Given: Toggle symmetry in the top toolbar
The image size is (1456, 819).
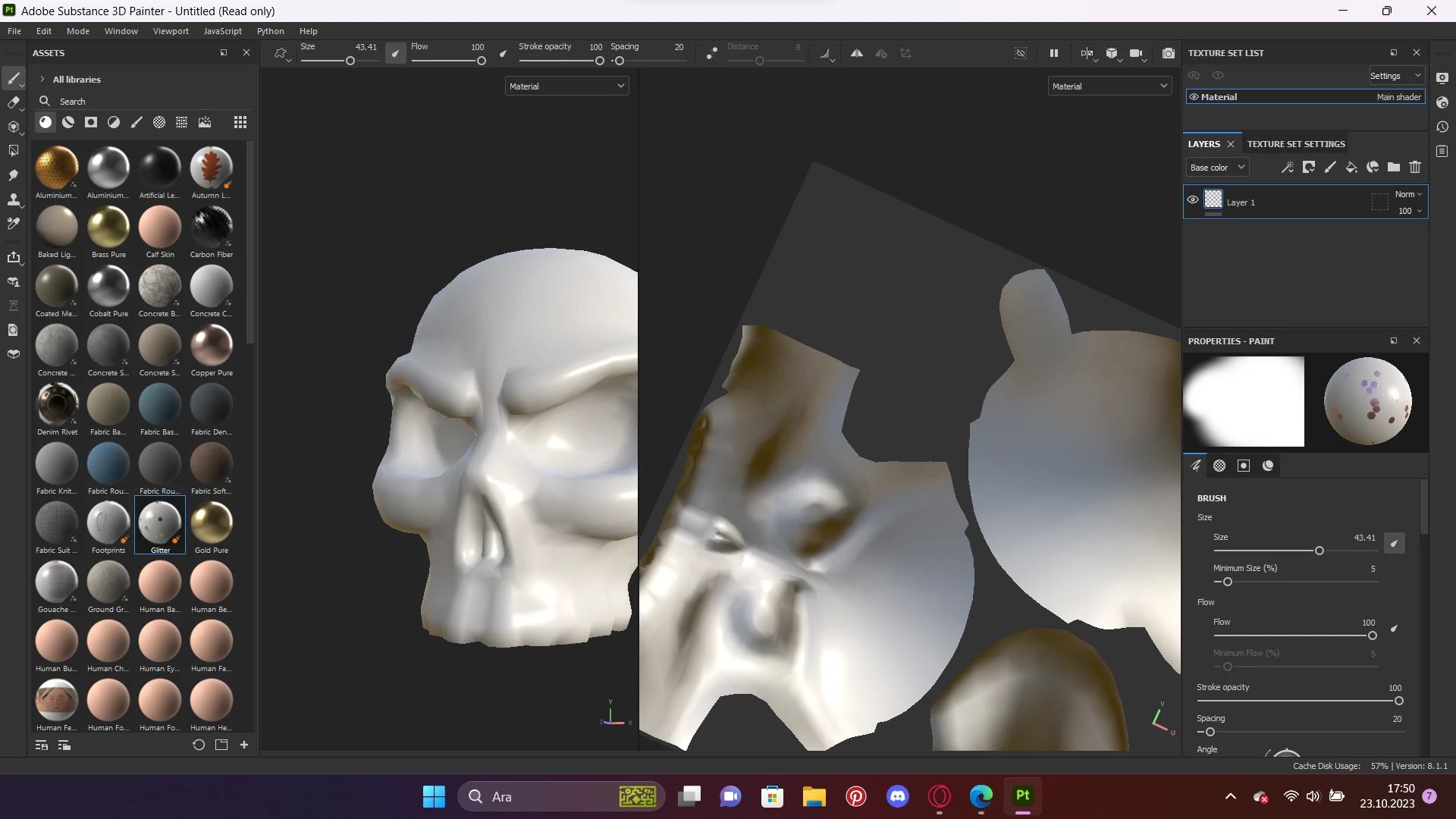Looking at the screenshot, I should [x=857, y=54].
